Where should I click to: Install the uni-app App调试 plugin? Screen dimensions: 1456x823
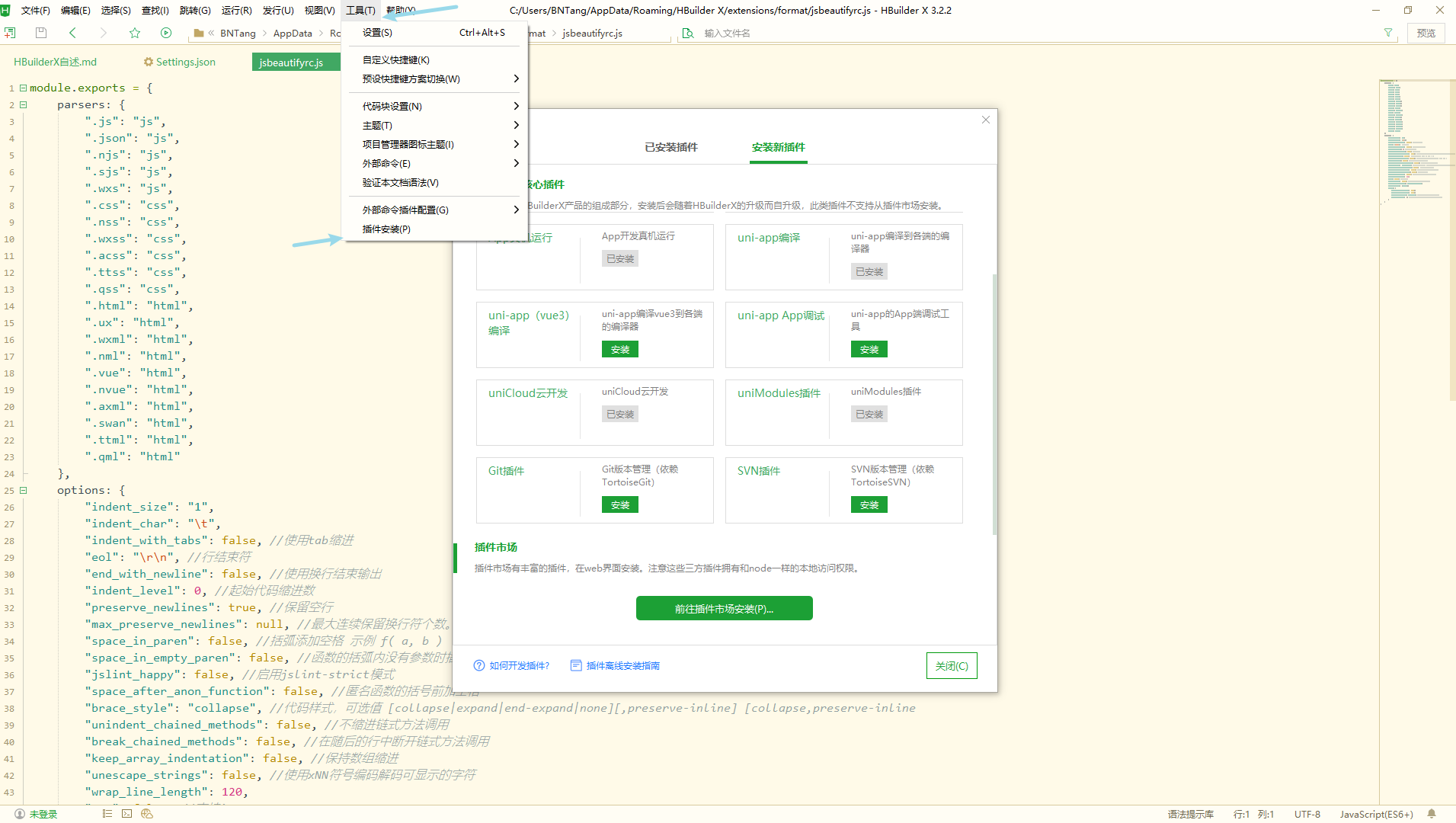(x=869, y=350)
